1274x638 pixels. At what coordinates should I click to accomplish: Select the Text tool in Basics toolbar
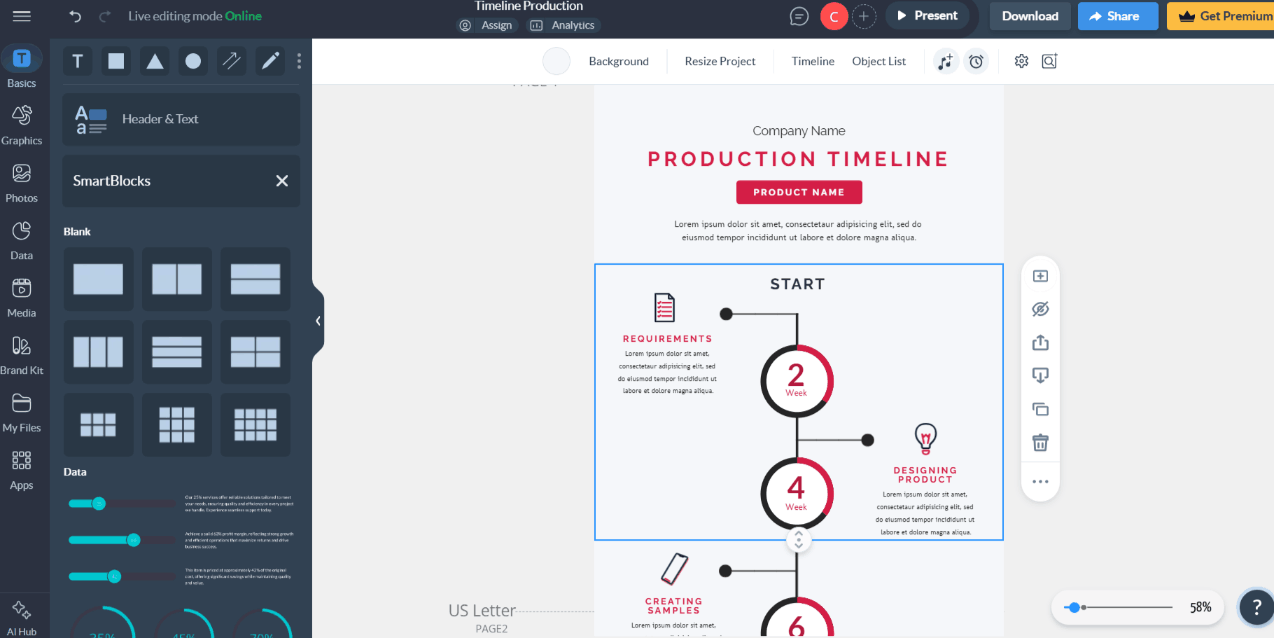pos(78,61)
